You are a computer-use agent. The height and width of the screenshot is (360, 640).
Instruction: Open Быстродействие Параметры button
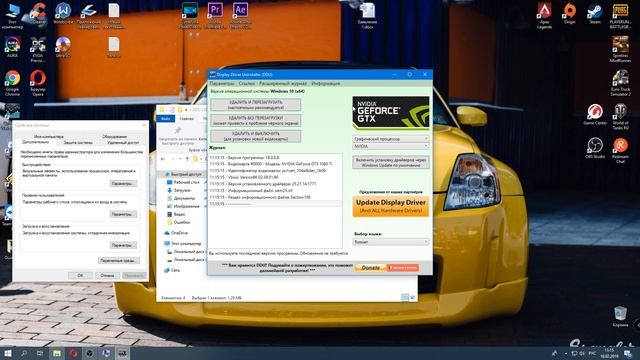[x=123, y=183]
